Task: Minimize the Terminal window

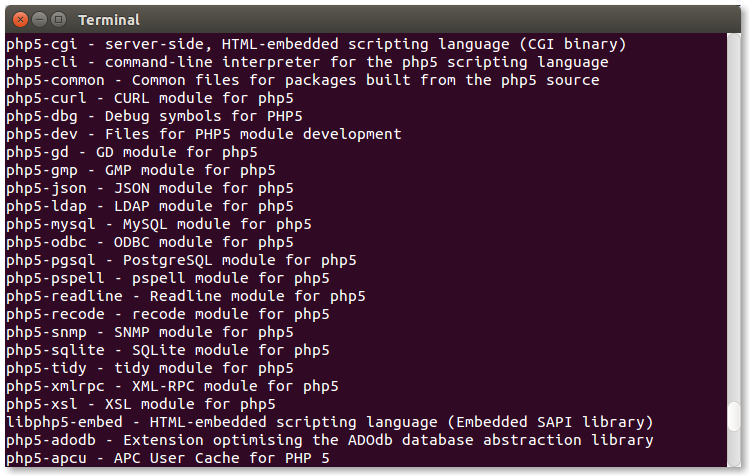Action: pyautogui.click(x=38, y=19)
